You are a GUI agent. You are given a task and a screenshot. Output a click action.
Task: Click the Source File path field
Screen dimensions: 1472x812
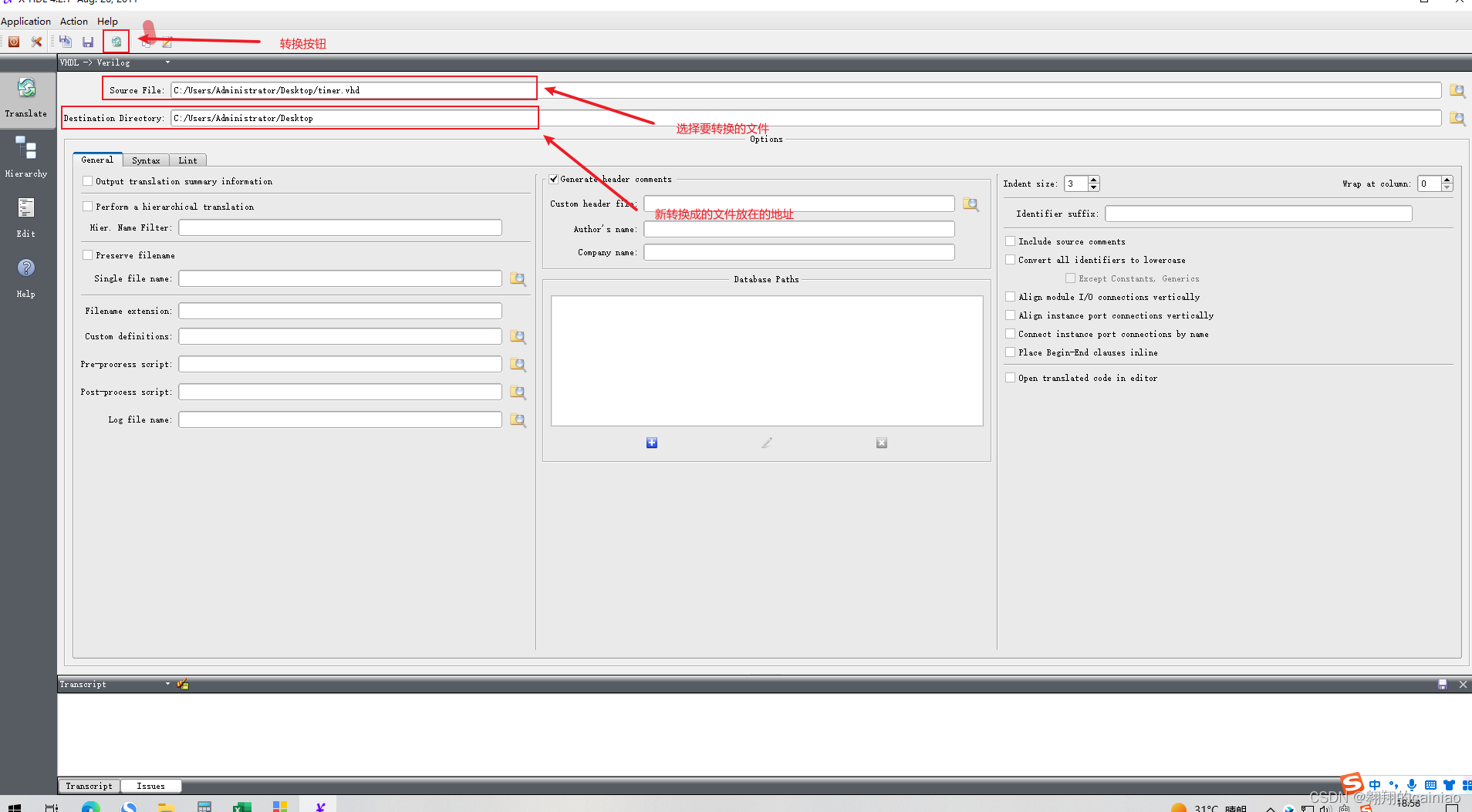805,90
